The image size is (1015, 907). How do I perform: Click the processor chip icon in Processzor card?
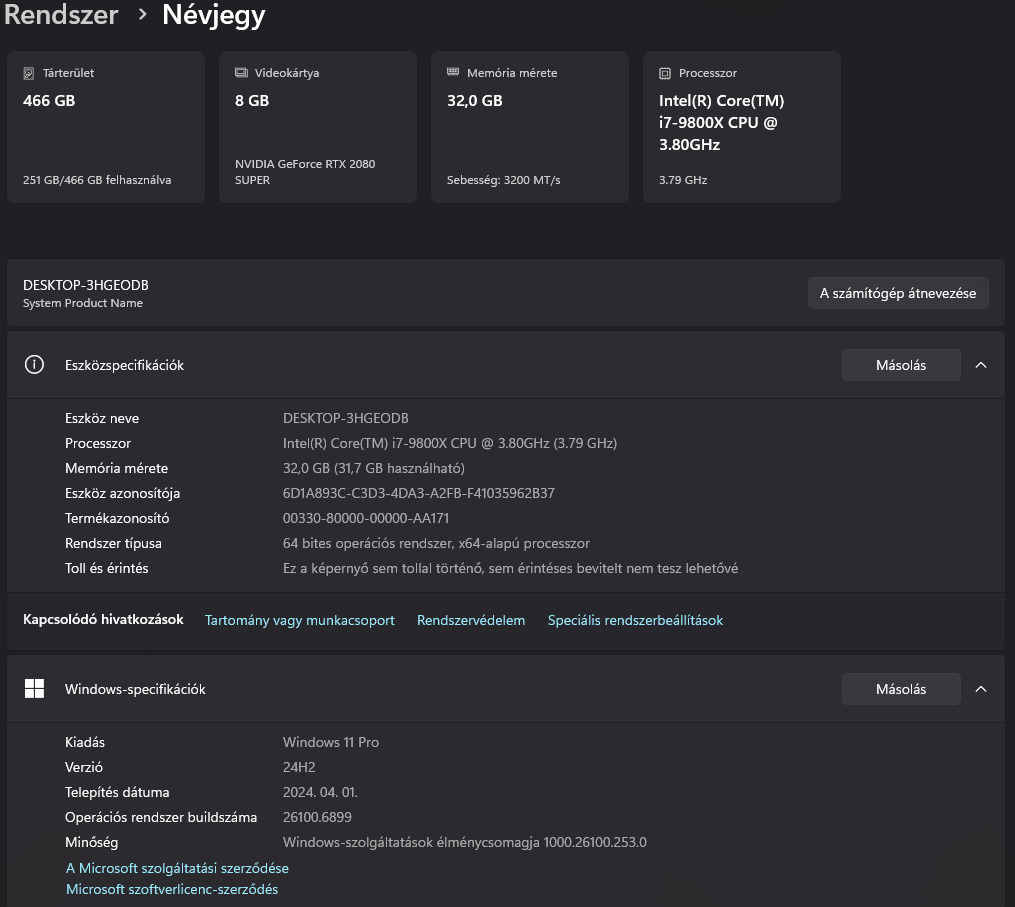665,73
